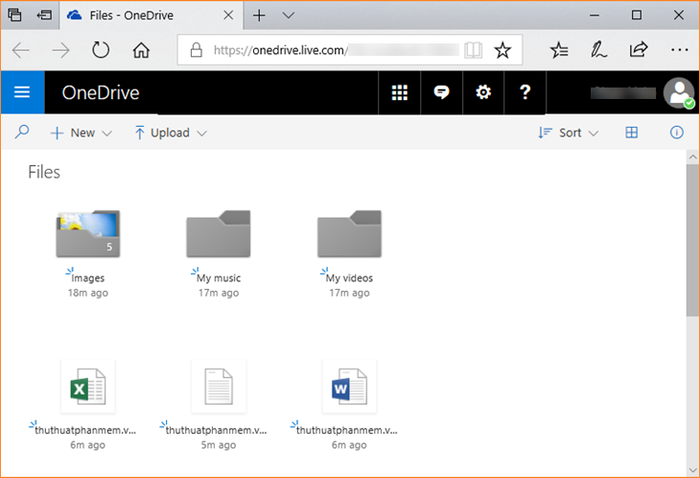Image resolution: width=700 pixels, height=478 pixels.
Task: Open the plain text file thuthuatphanmem
Action: [218, 387]
